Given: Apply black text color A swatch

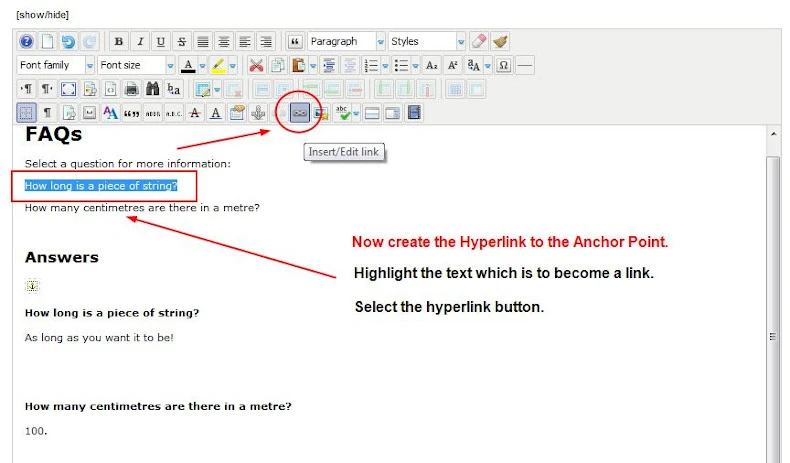Looking at the screenshot, I should click(188, 65).
